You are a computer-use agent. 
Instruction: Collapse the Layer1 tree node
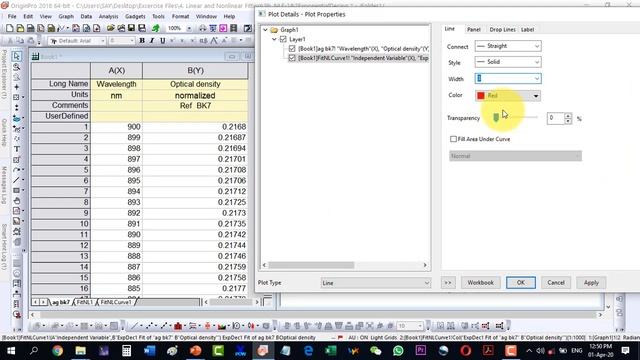[x=274, y=39]
